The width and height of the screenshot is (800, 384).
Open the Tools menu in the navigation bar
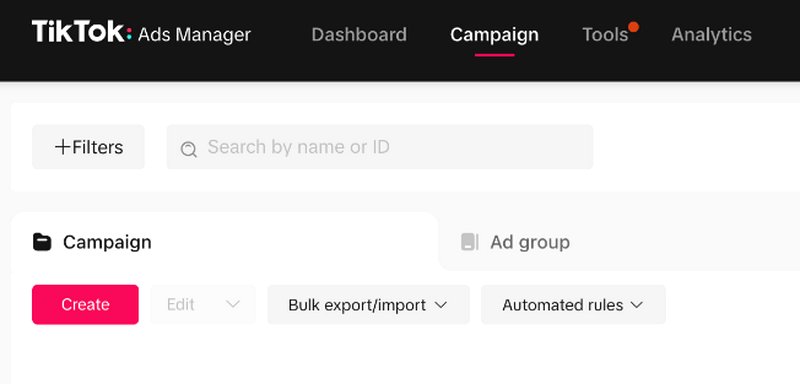pyautogui.click(x=605, y=35)
